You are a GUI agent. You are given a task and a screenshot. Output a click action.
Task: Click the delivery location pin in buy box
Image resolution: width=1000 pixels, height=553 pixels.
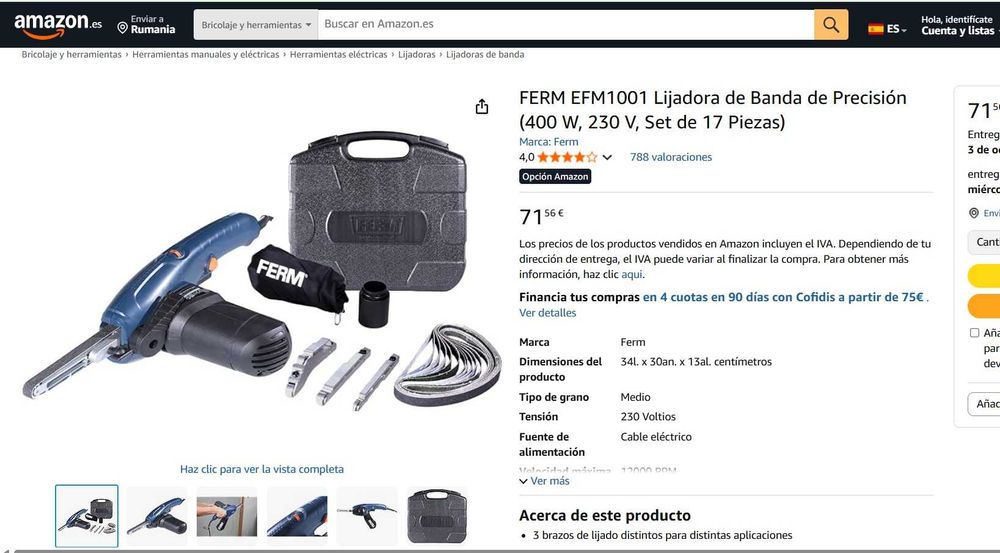click(x=974, y=213)
